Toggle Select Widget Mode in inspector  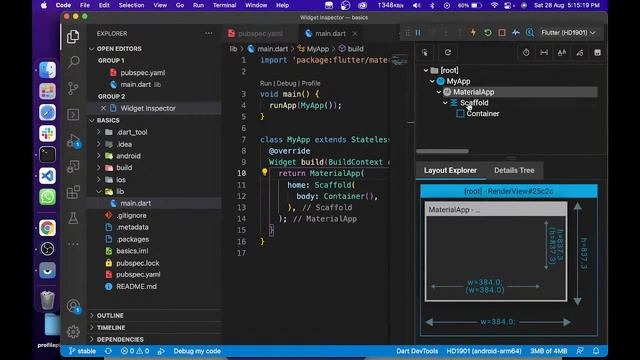pyautogui.click(x=425, y=53)
